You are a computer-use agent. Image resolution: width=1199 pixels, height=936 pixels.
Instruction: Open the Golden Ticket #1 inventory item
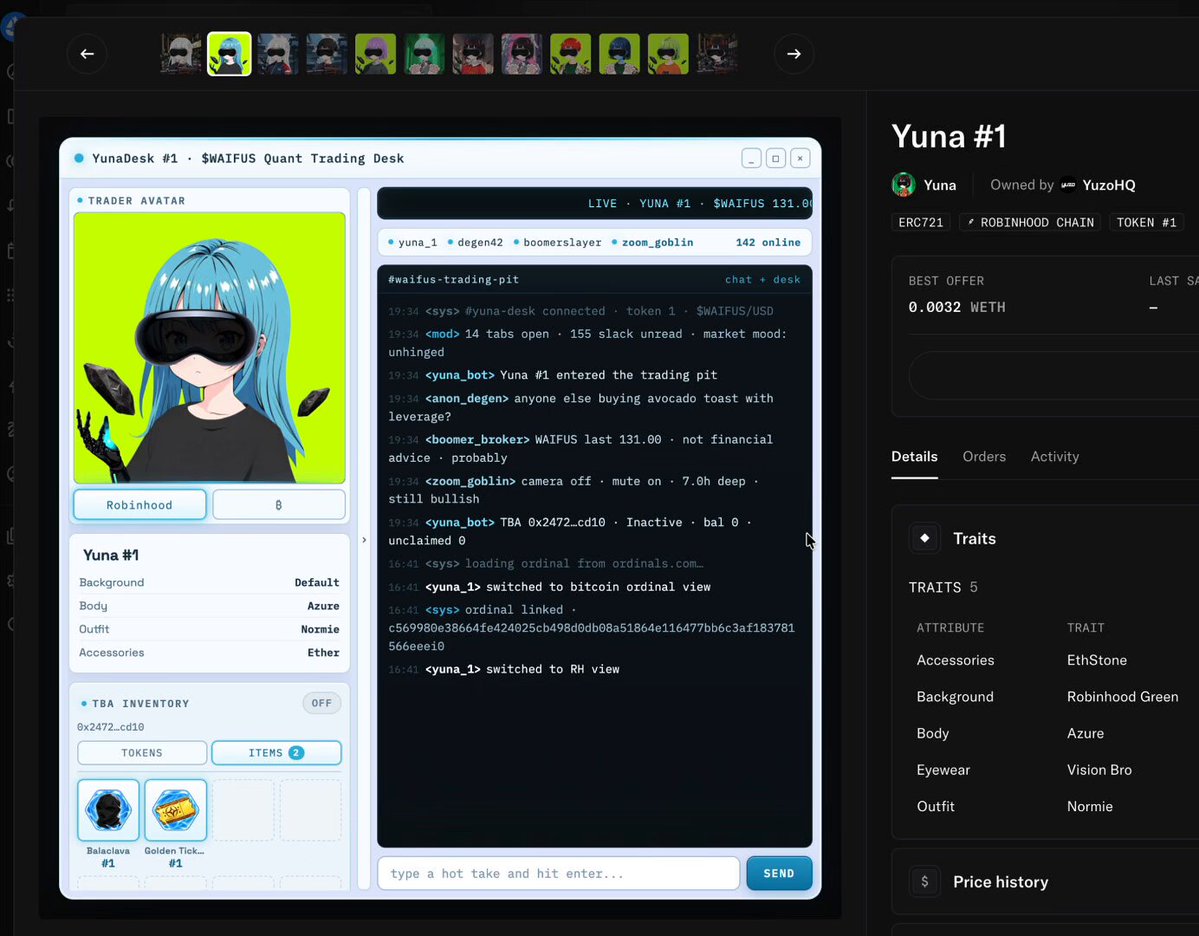[x=175, y=810]
